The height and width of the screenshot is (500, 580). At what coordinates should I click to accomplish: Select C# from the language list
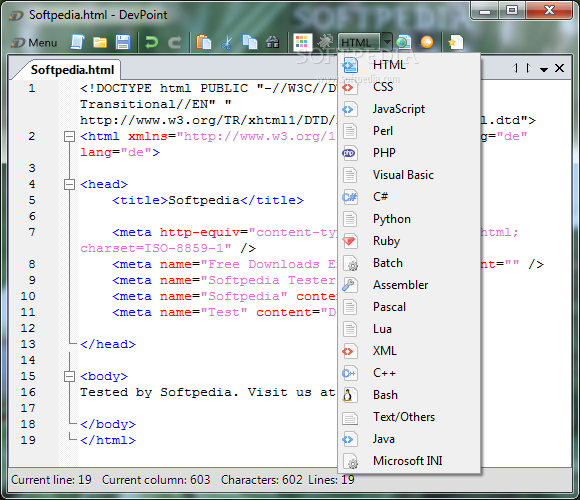pyautogui.click(x=409, y=197)
